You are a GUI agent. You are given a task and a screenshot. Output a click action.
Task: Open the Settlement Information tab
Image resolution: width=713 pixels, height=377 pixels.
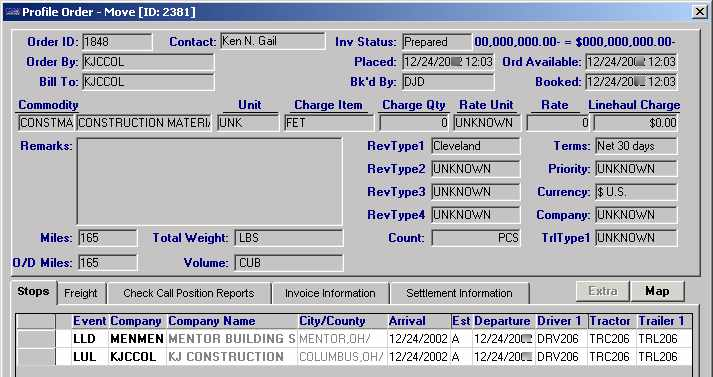(x=459, y=293)
